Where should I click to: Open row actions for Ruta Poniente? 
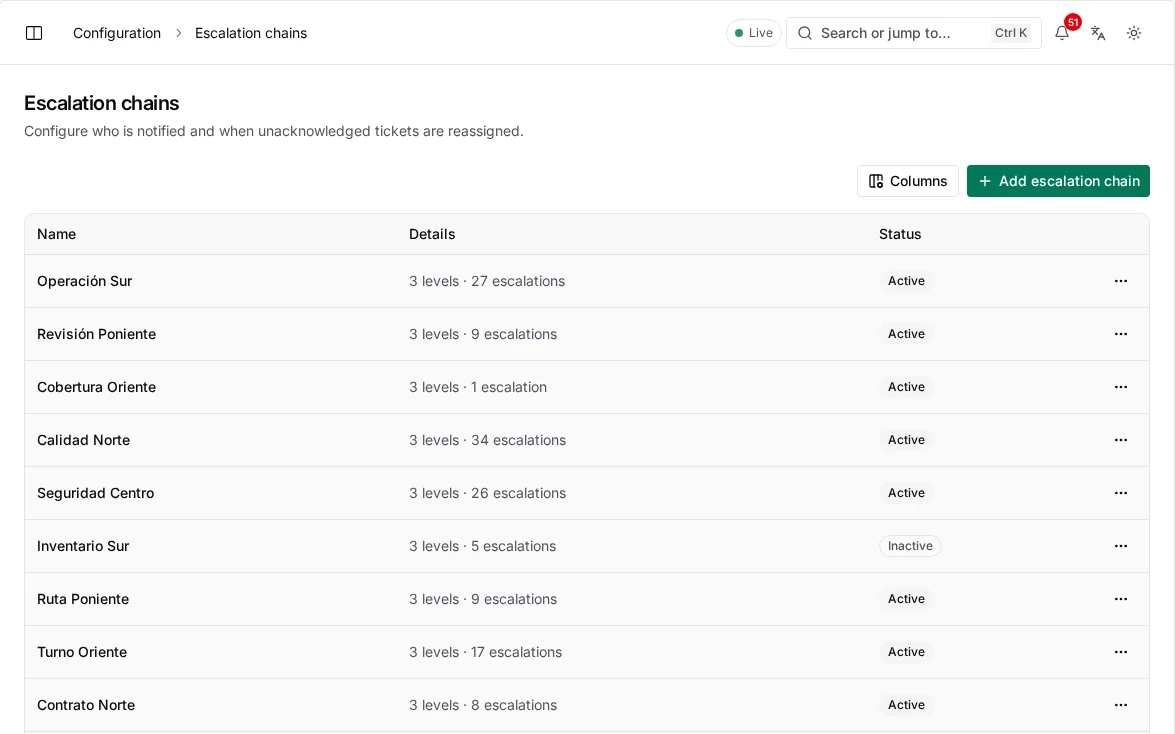(x=1121, y=599)
